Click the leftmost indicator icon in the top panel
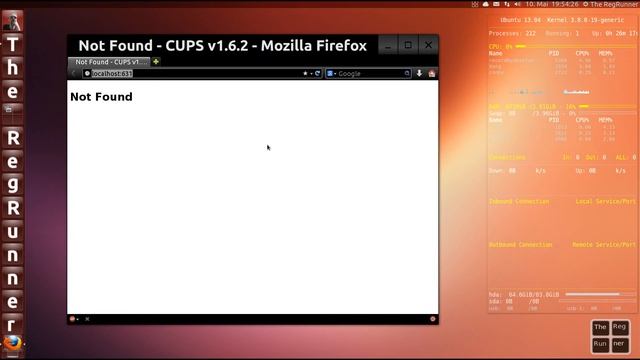 [x=475, y=4]
